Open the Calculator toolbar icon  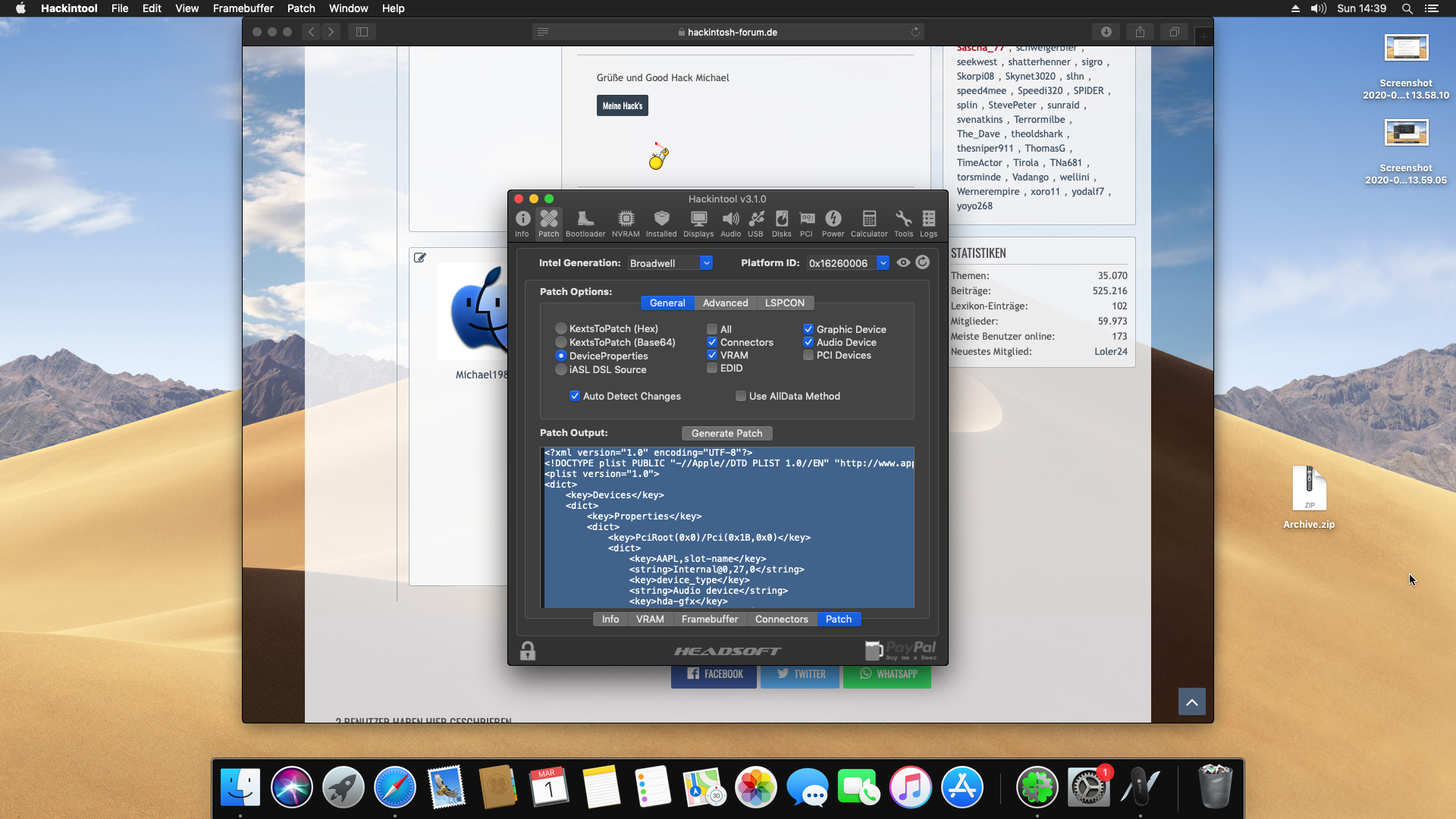869,224
